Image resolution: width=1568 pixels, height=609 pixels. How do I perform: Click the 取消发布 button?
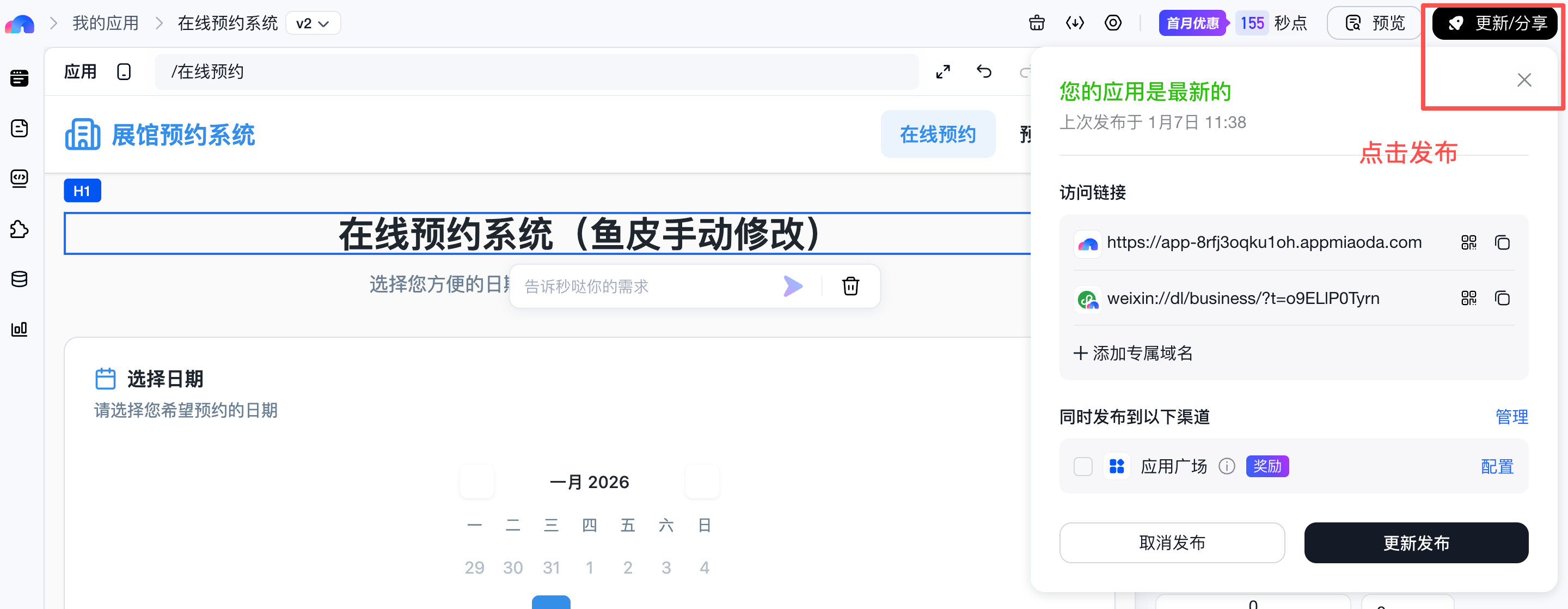pos(1172,543)
